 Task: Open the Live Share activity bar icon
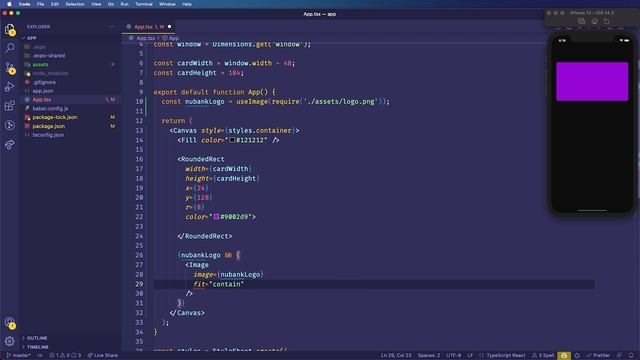(10, 144)
